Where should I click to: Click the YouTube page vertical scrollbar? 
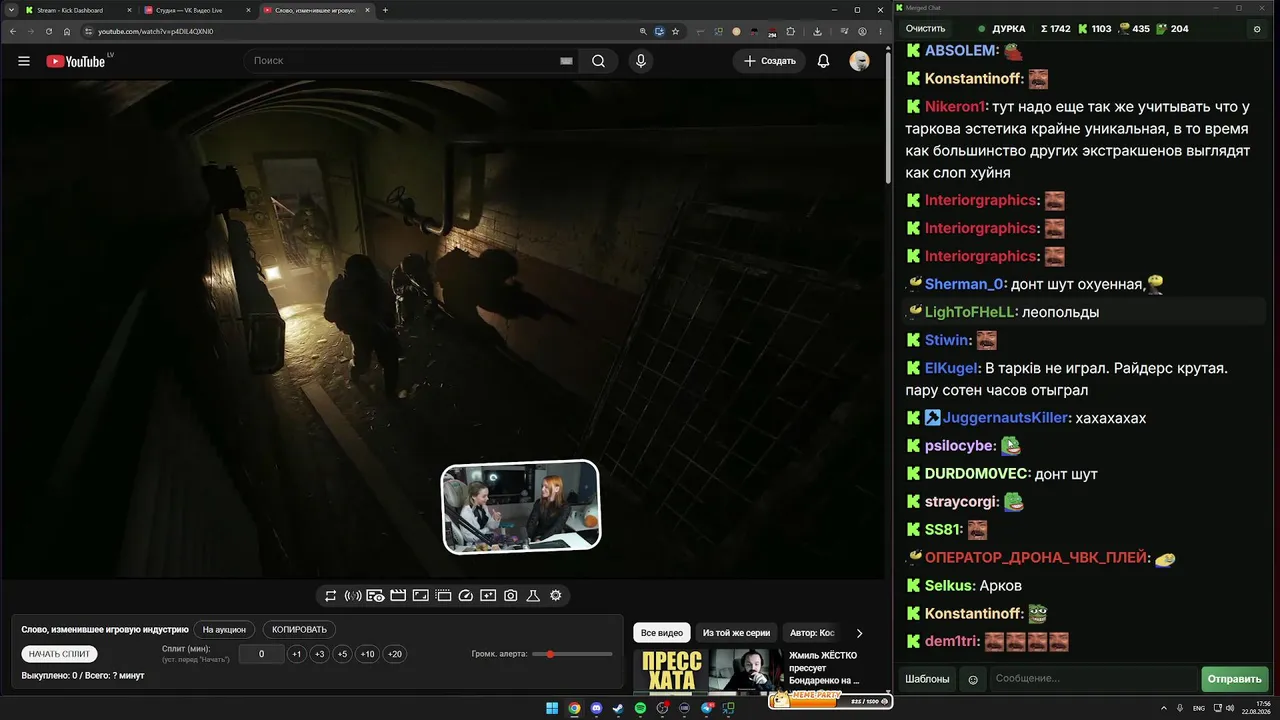888,120
